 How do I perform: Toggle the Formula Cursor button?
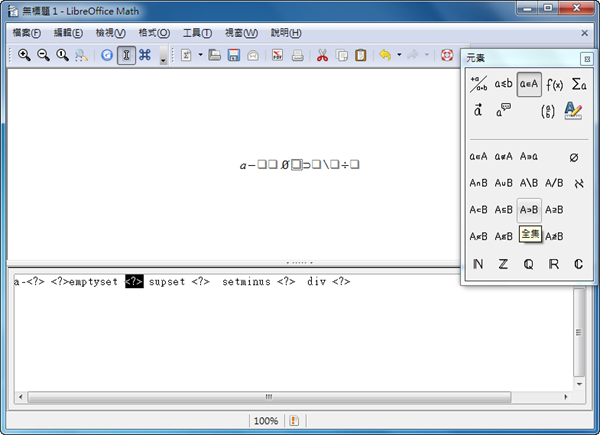tap(126, 55)
